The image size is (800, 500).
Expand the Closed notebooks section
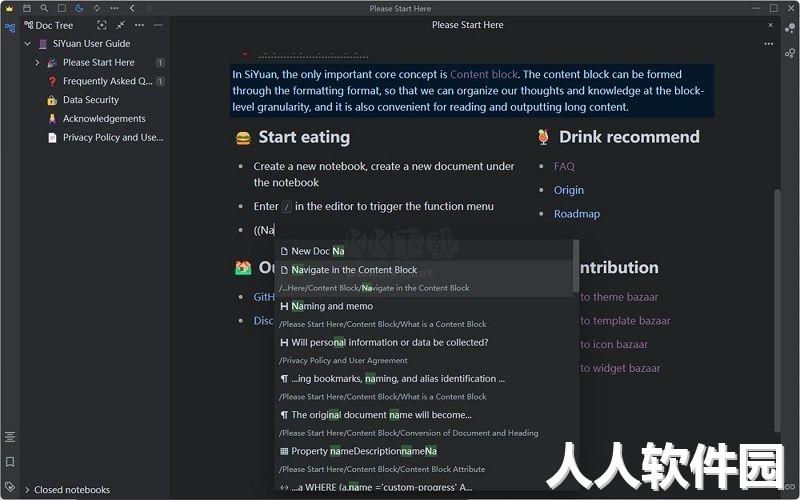27,490
